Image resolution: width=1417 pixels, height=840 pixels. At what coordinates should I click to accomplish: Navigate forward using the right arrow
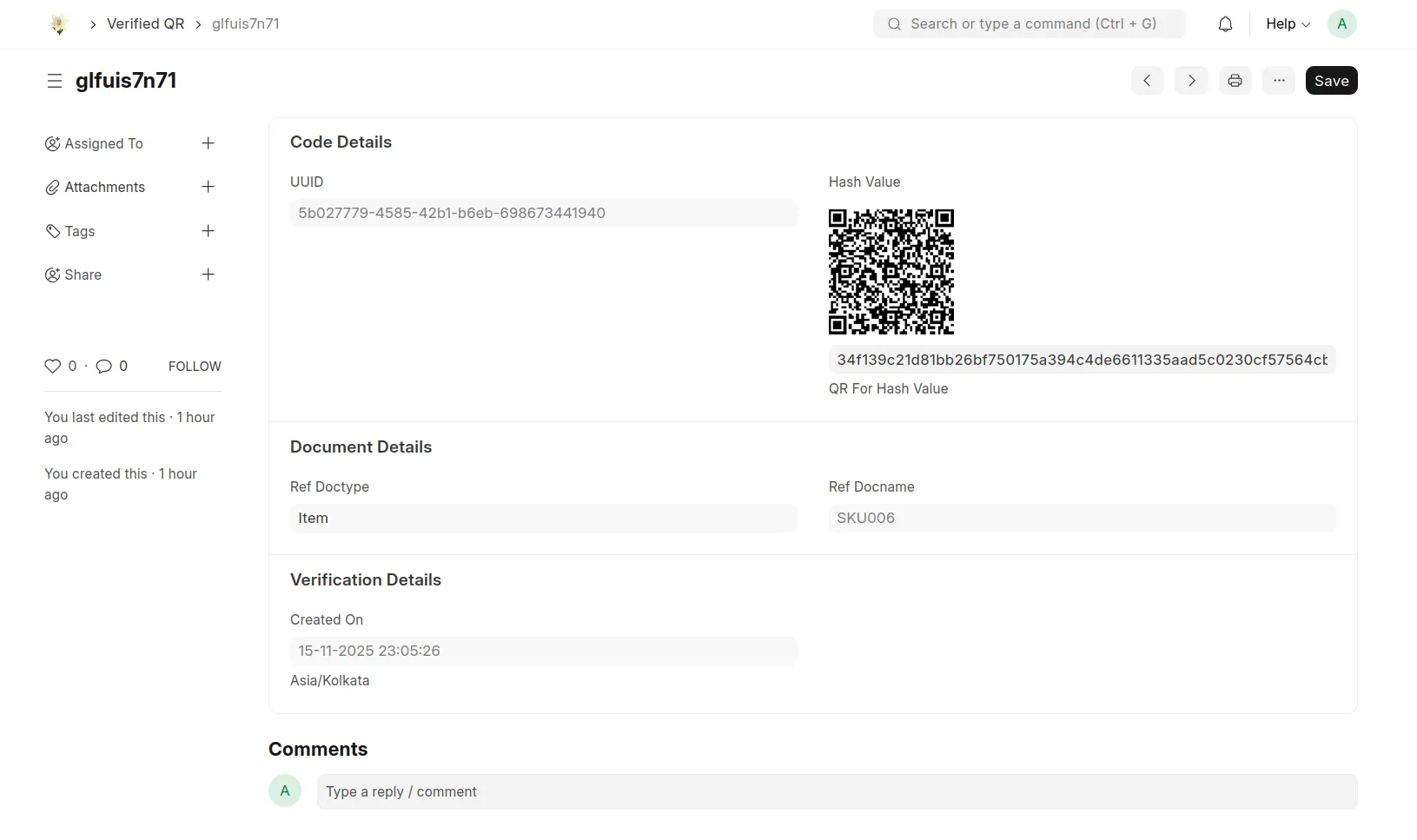pos(1190,80)
